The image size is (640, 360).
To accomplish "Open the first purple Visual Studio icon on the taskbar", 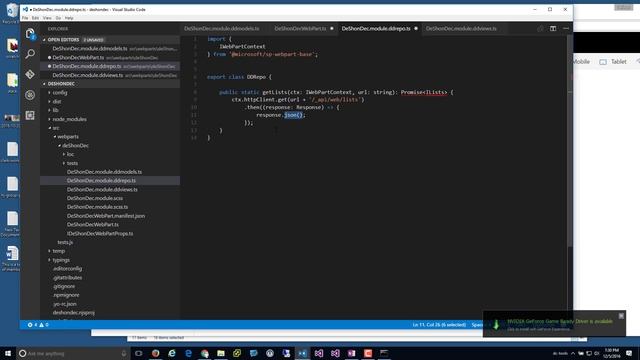I will tap(319, 353).
